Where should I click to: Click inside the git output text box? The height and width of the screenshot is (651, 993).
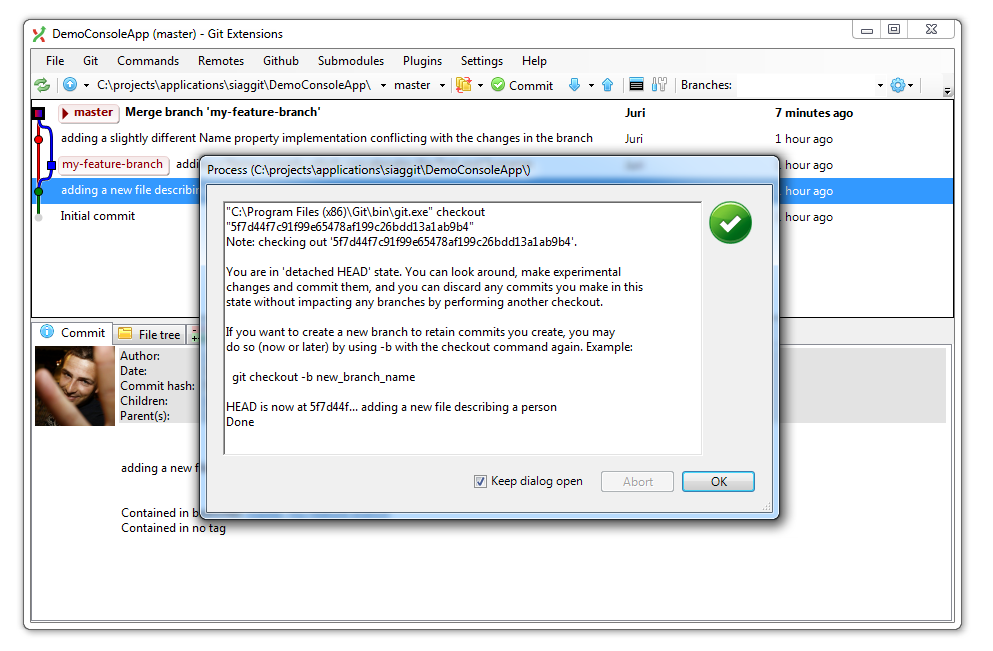(463, 328)
